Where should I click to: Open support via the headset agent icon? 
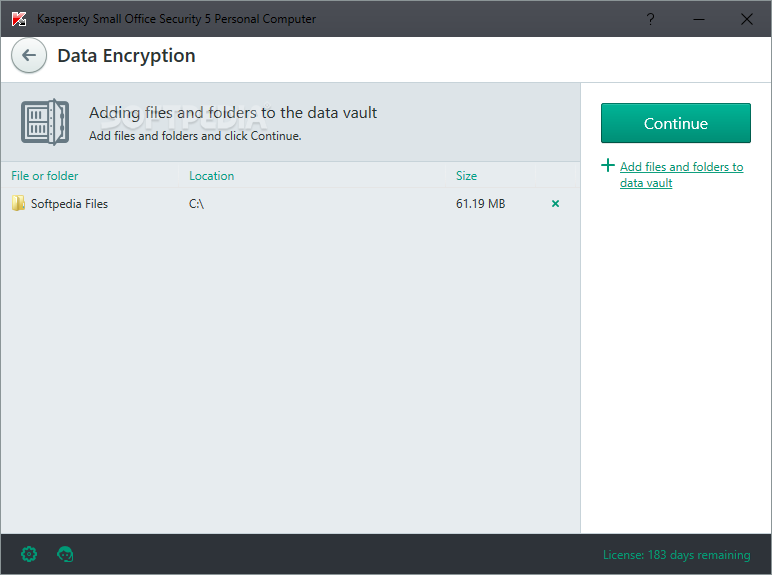point(65,554)
